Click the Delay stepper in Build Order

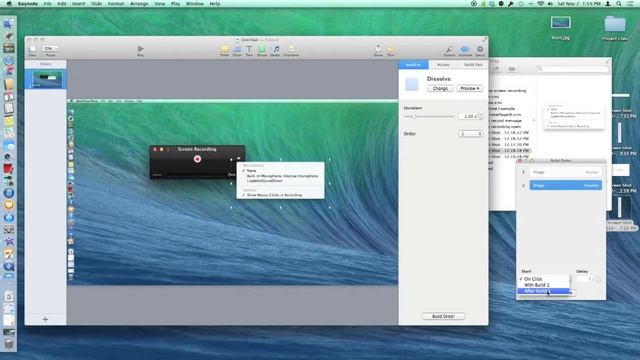(x=598, y=279)
